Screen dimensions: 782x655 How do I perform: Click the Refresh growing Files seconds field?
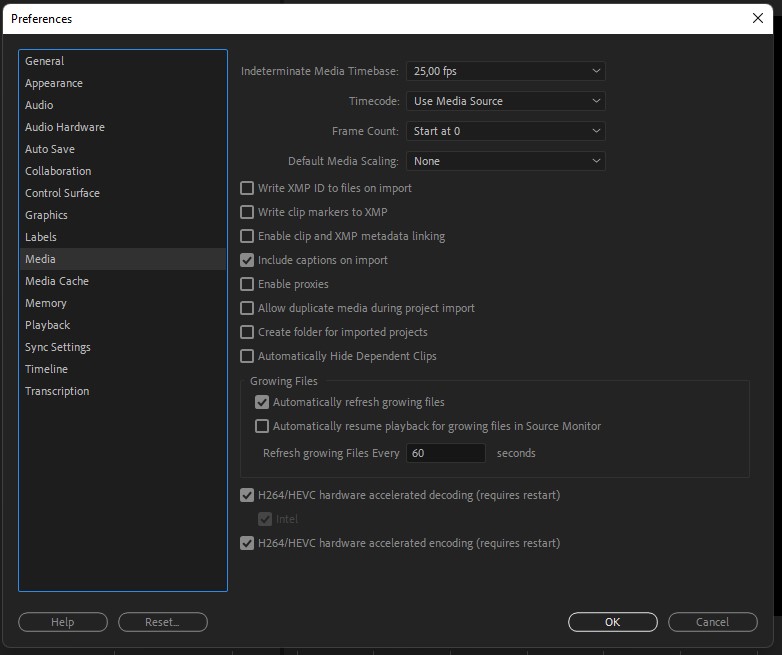446,452
